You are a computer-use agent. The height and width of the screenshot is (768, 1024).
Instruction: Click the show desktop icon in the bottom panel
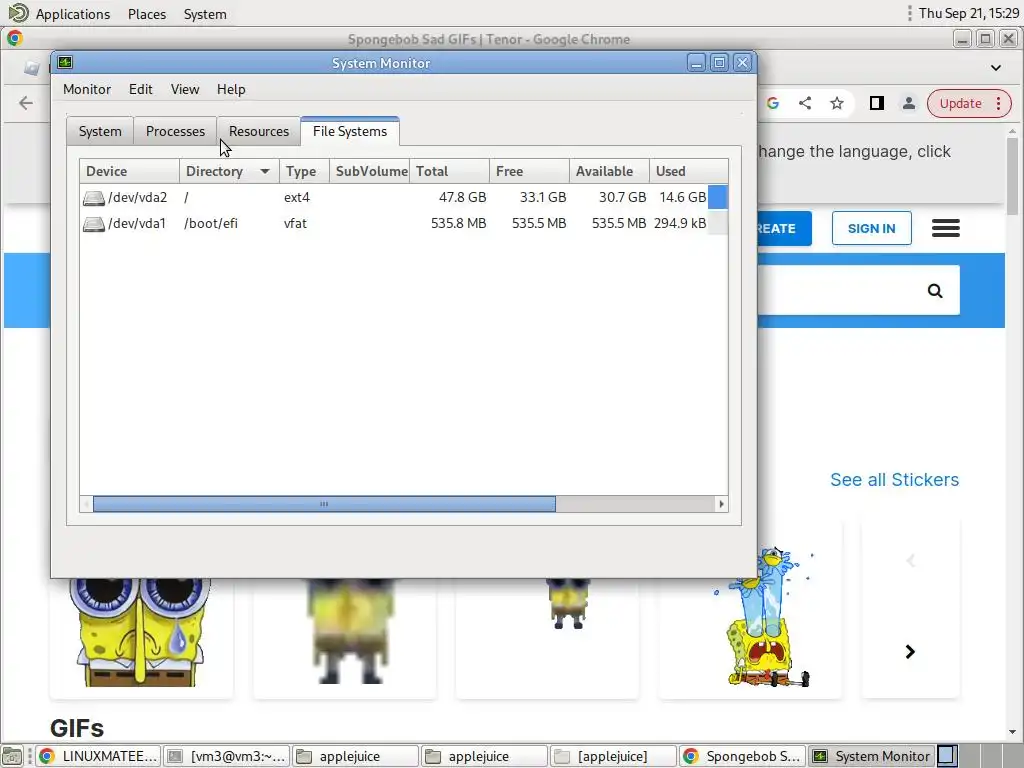[x=12, y=756]
